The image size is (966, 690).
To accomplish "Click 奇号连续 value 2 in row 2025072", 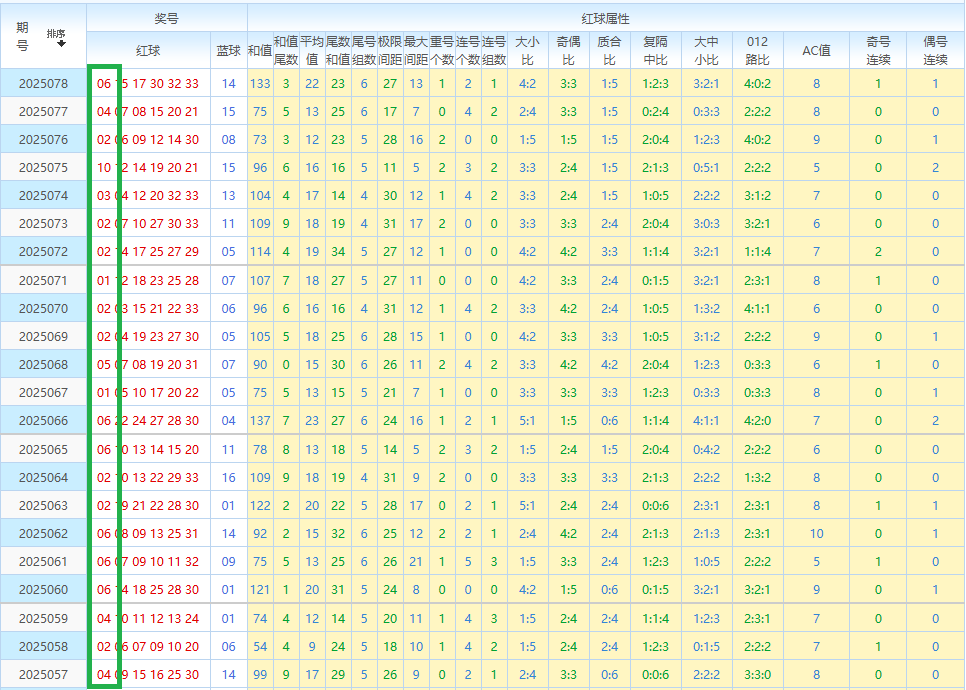I will 878,252.
